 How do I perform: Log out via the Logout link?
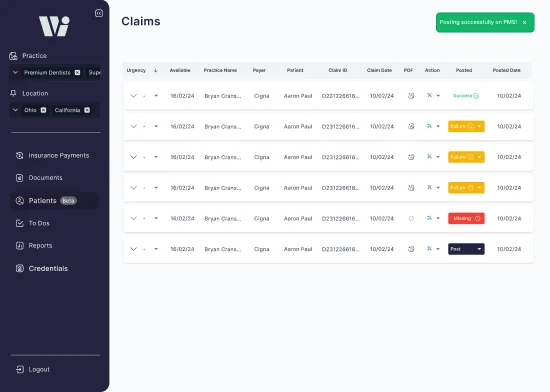pos(33,369)
